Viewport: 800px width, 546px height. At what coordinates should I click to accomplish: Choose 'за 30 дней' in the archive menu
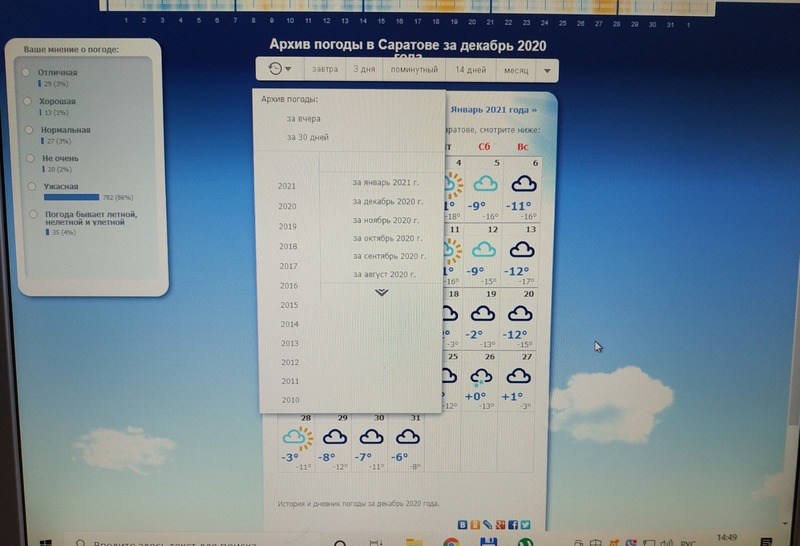(x=307, y=137)
